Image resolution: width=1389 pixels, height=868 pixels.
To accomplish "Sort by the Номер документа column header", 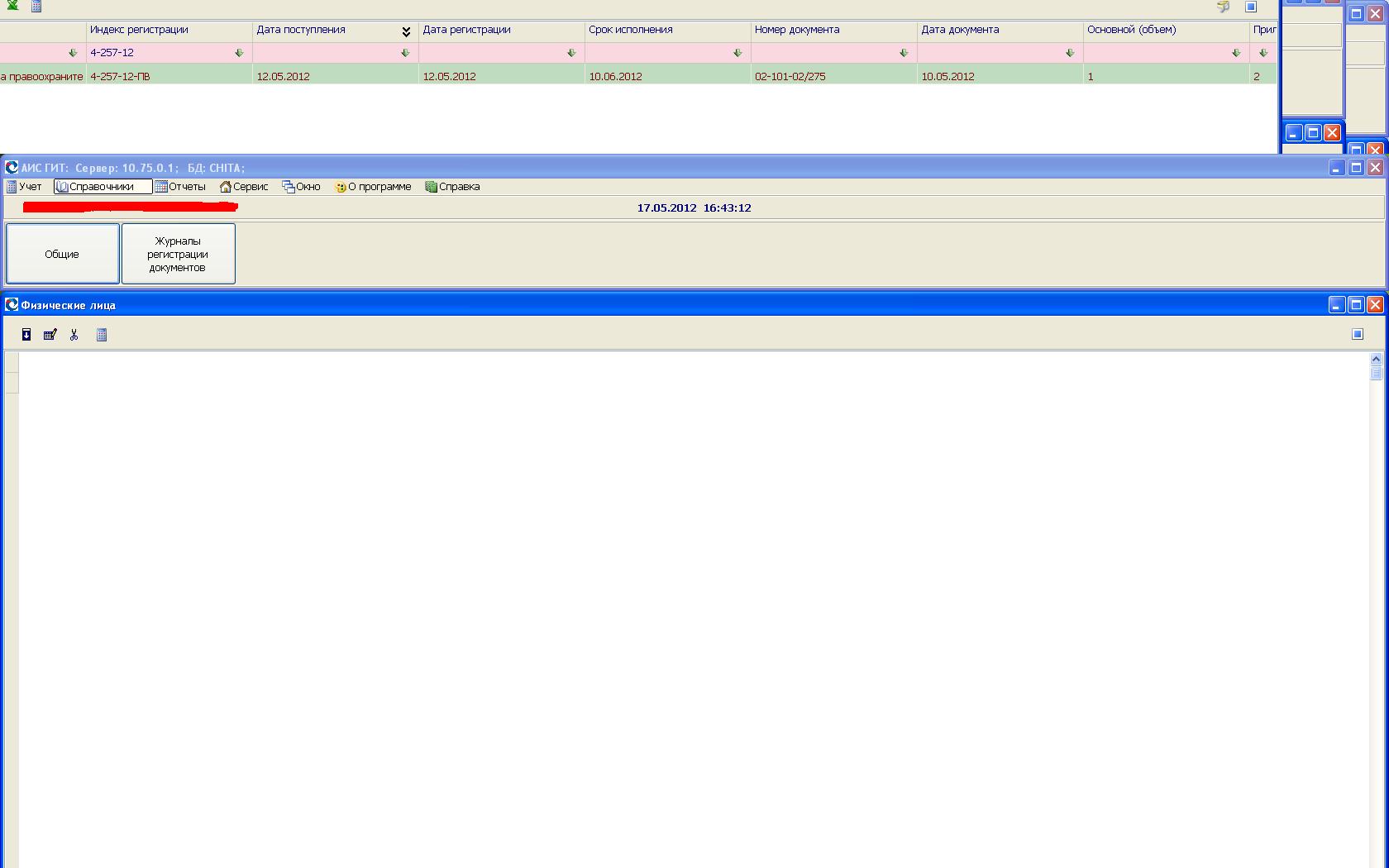I will click(x=833, y=31).
